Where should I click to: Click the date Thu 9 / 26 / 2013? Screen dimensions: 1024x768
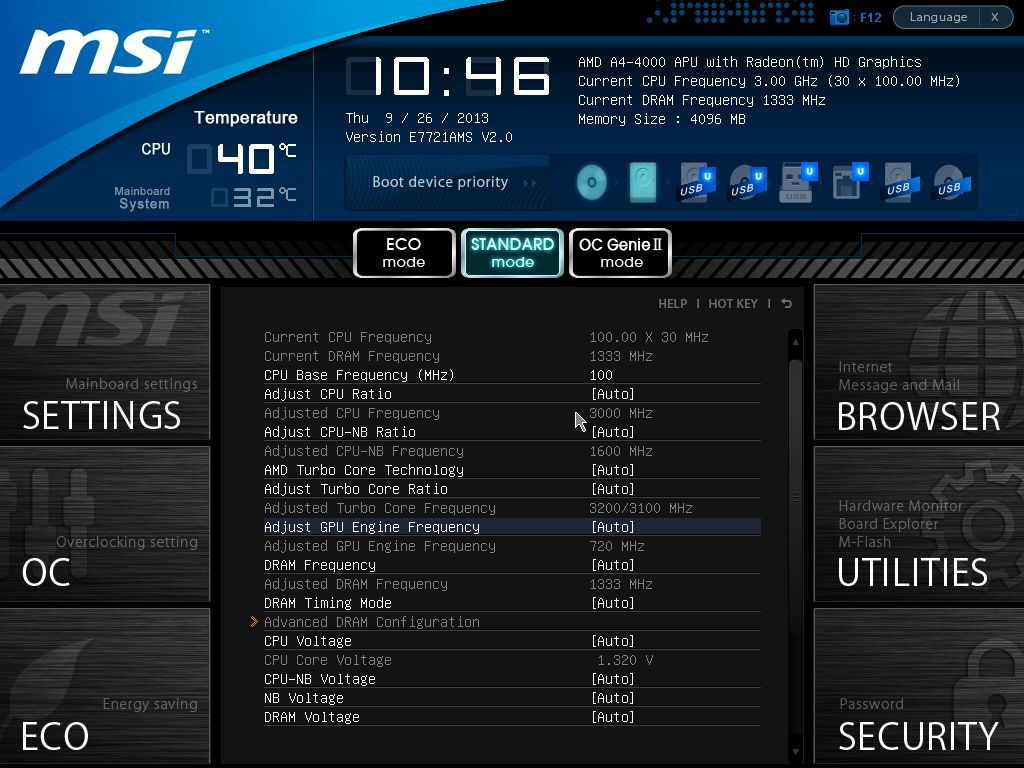(417, 118)
